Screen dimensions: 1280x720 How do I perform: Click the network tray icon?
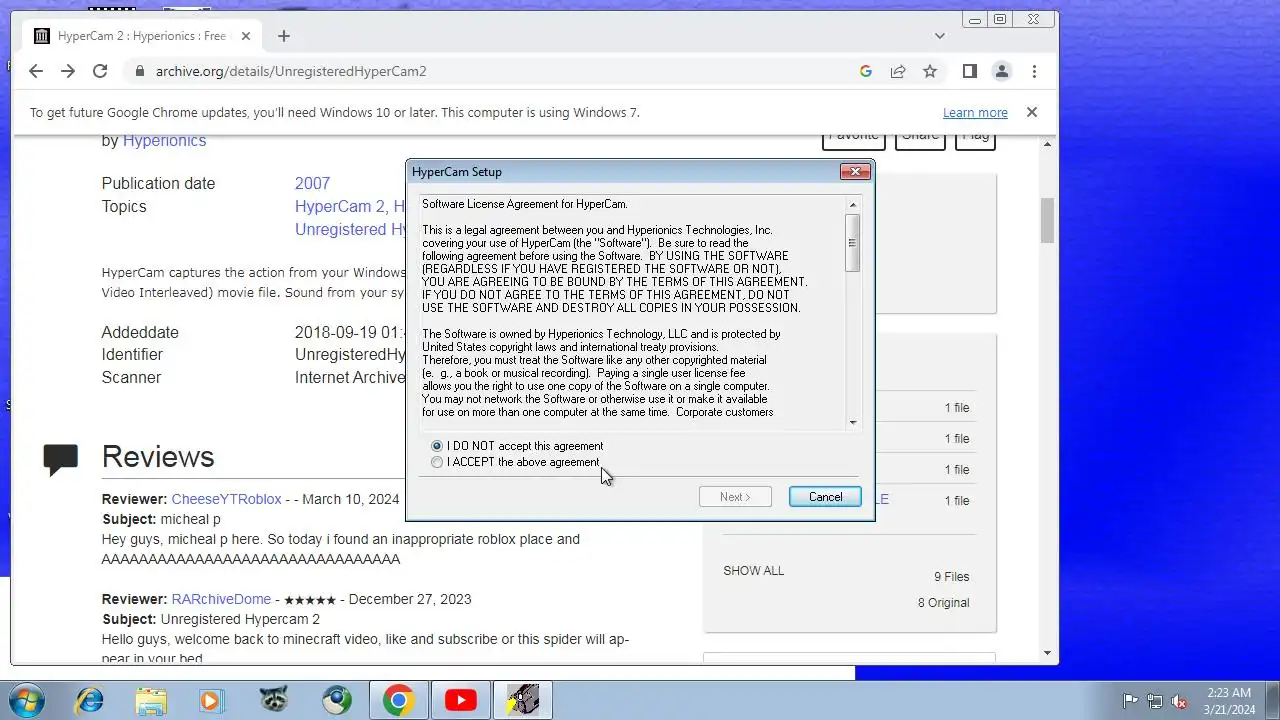pos(1155,701)
